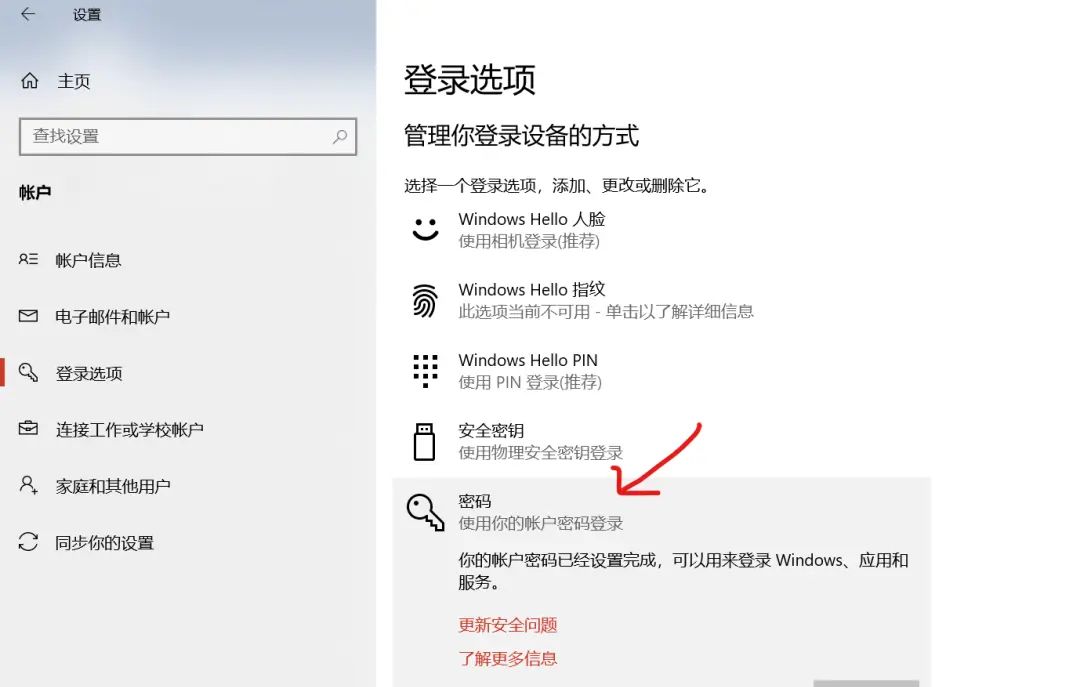Click the 查找设置 search box
The height and width of the screenshot is (687, 1080).
coord(188,137)
